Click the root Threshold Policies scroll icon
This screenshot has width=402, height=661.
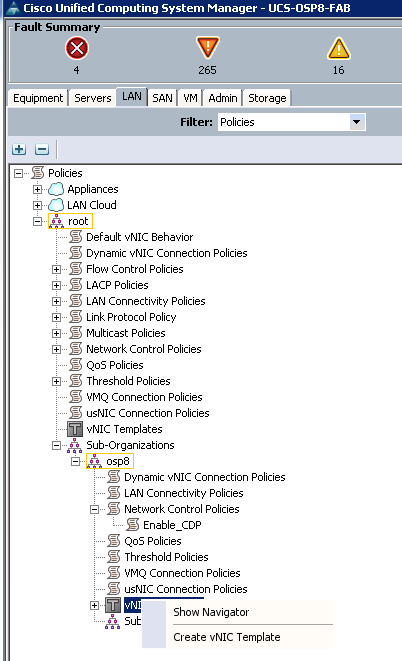click(75, 381)
